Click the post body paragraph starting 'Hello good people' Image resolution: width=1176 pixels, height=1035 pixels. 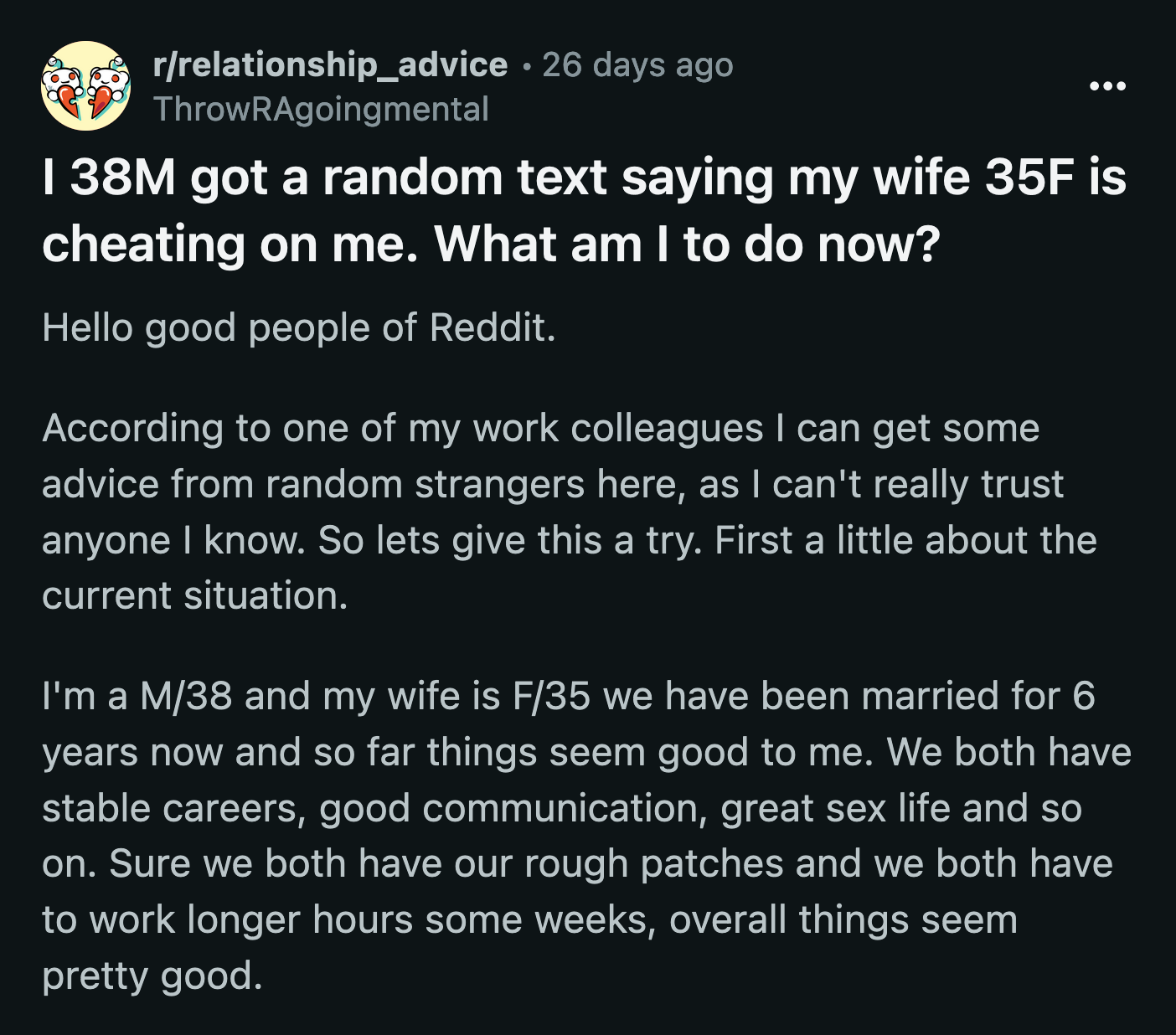pos(302,327)
